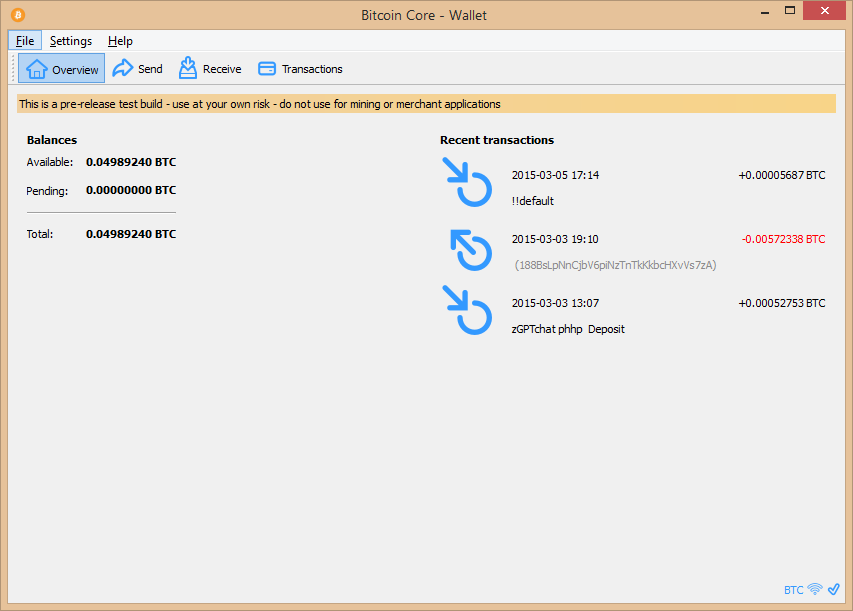Click the zGPTchat phhp Deposit label
The height and width of the screenshot is (611, 853).
(568, 329)
